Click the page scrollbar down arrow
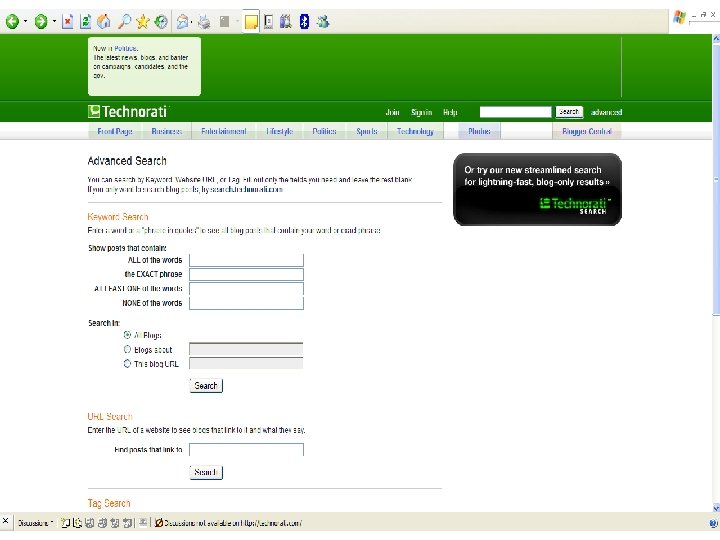Screen dimensions: 720x540 coord(716,508)
